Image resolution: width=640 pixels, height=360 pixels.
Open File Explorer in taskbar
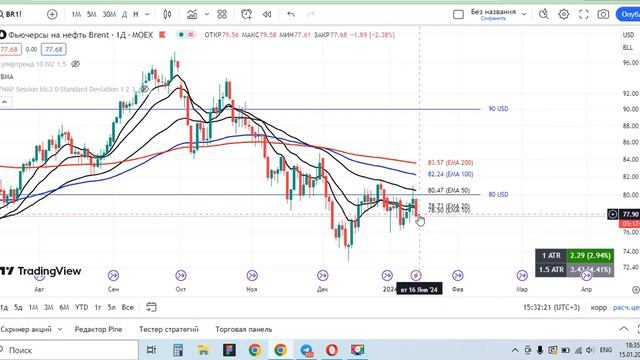(203, 350)
